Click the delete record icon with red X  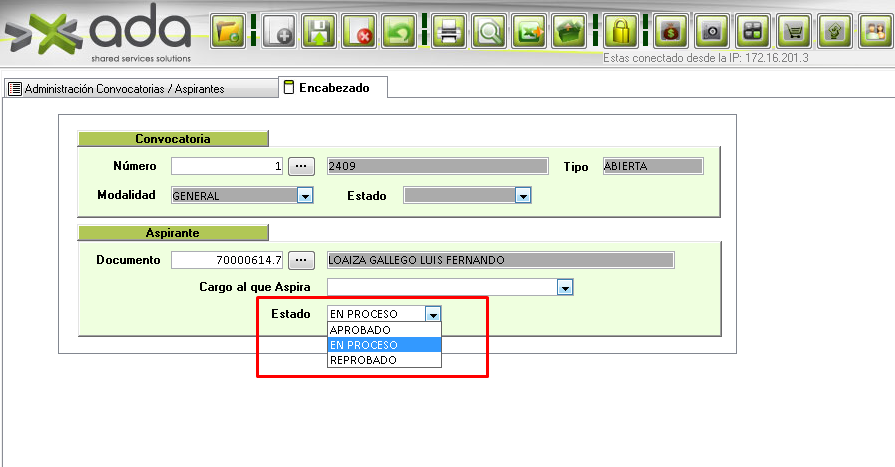(359, 31)
